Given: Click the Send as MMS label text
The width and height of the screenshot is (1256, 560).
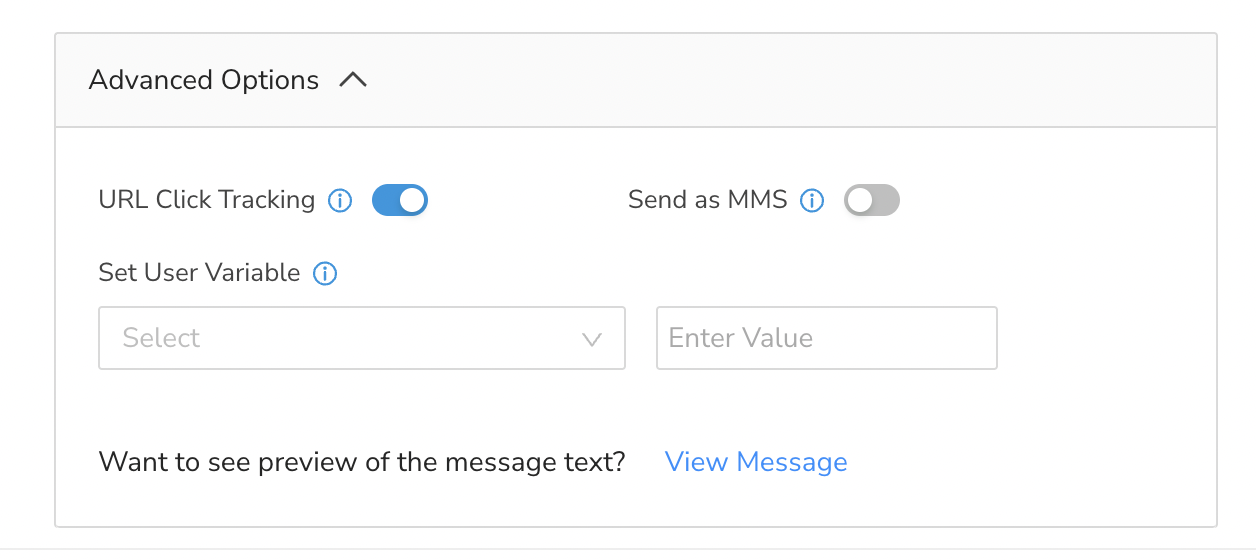Looking at the screenshot, I should (708, 200).
